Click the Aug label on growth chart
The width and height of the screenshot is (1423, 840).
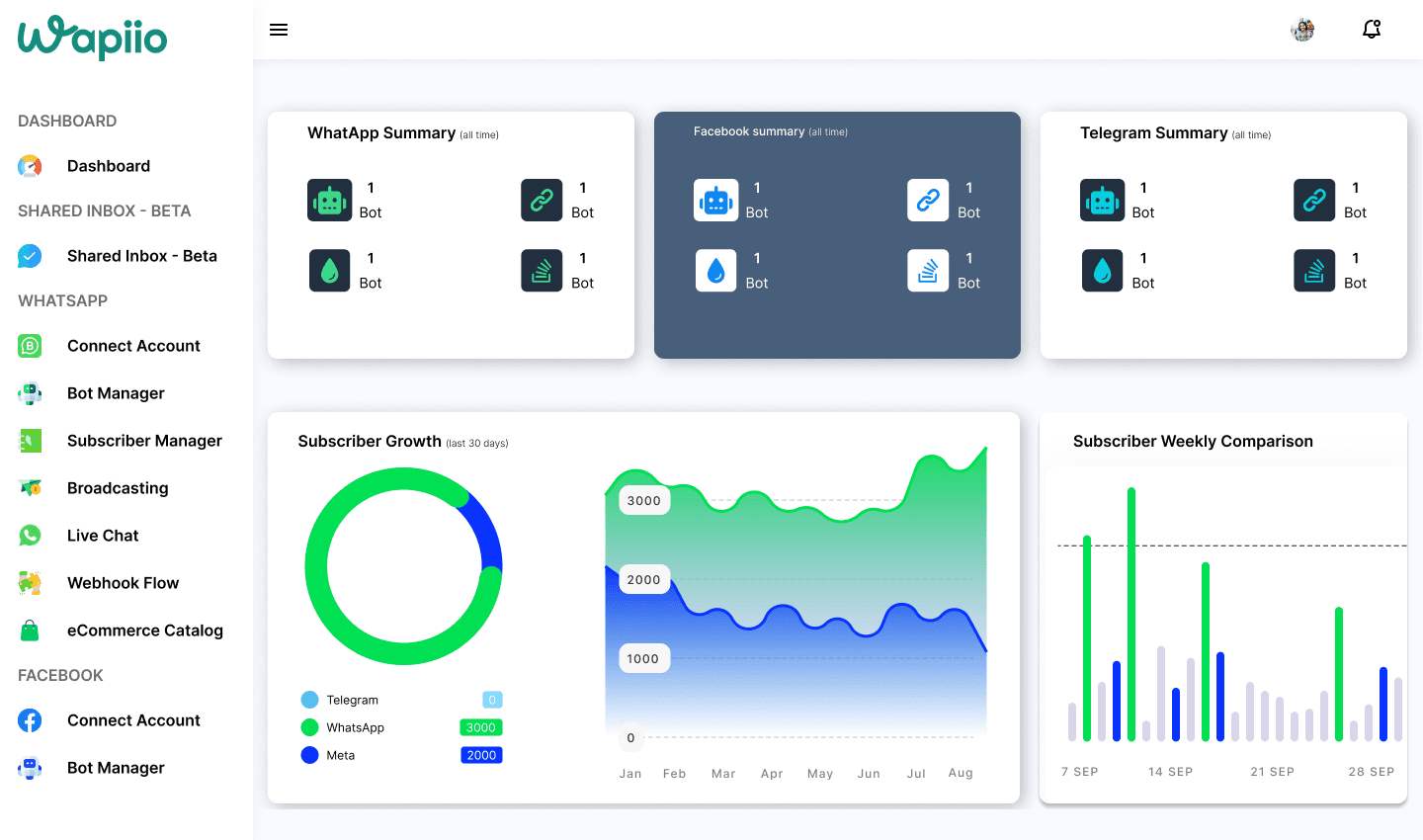point(961,773)
